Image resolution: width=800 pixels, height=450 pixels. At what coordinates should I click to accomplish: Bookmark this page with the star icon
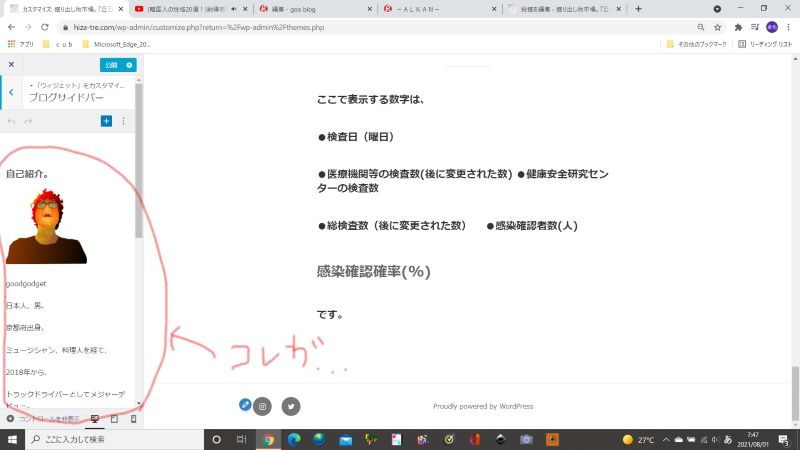coord(718,27)
